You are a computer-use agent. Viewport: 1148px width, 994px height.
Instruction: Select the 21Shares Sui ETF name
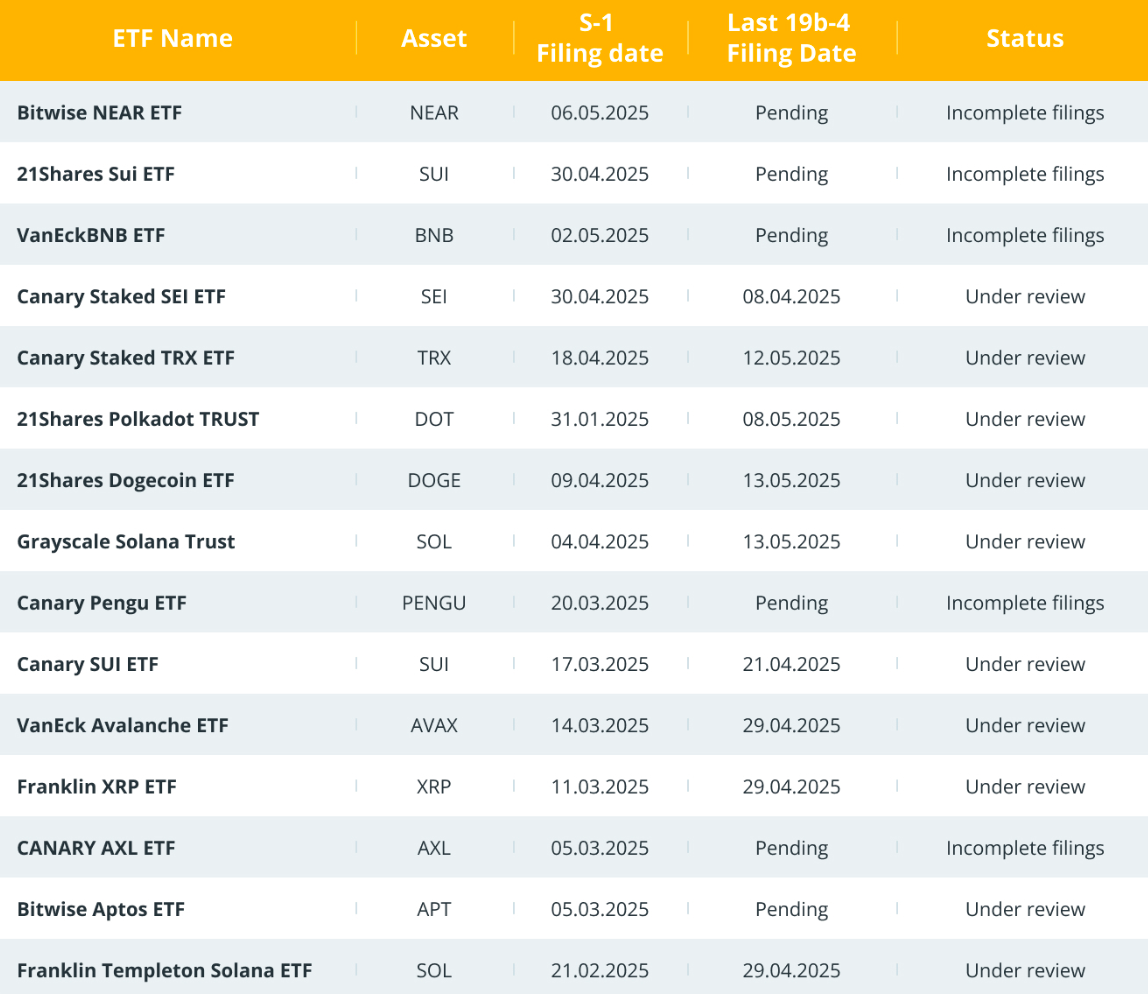96,174
